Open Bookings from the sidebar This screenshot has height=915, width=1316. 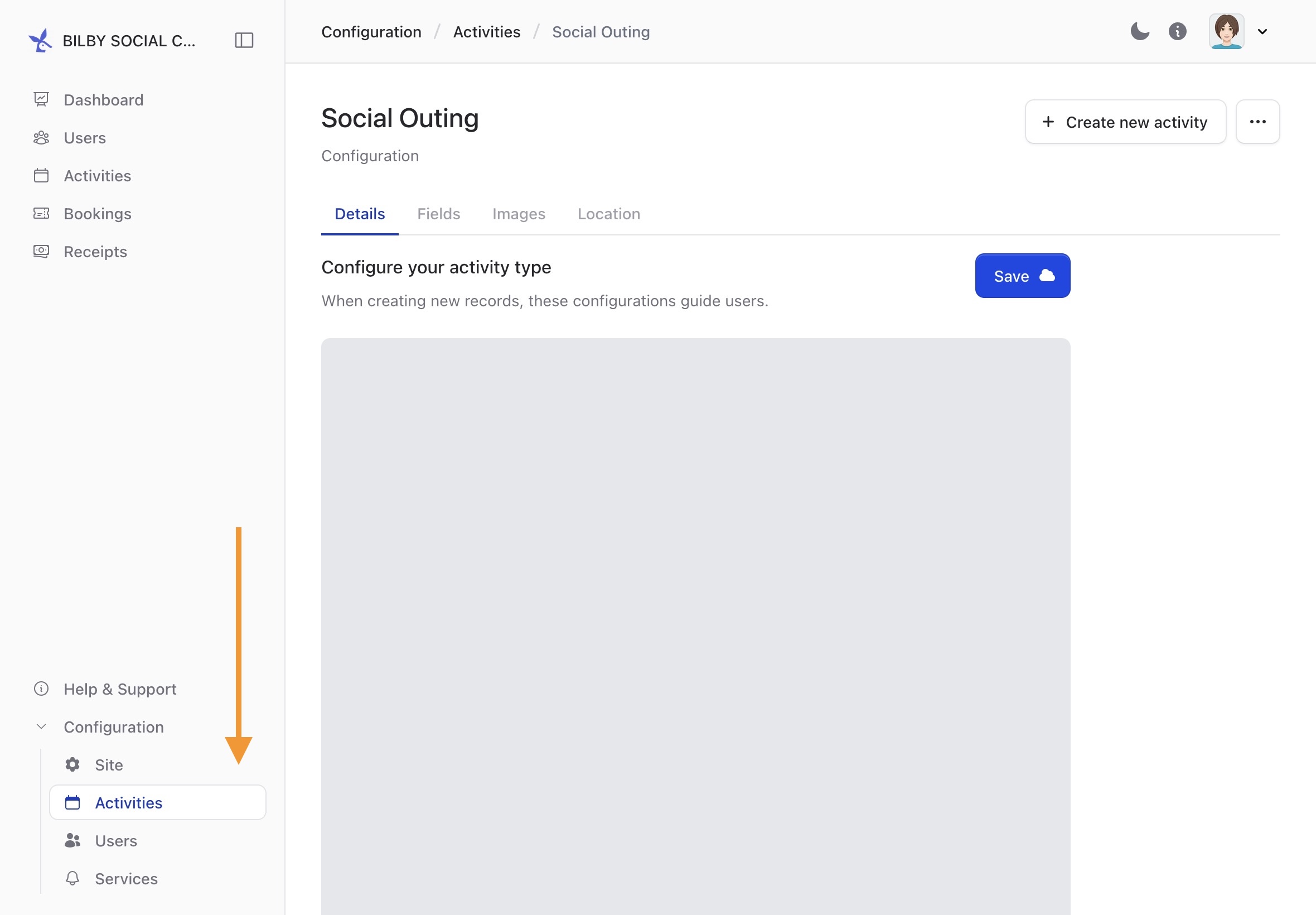click(x=98, y=213)
